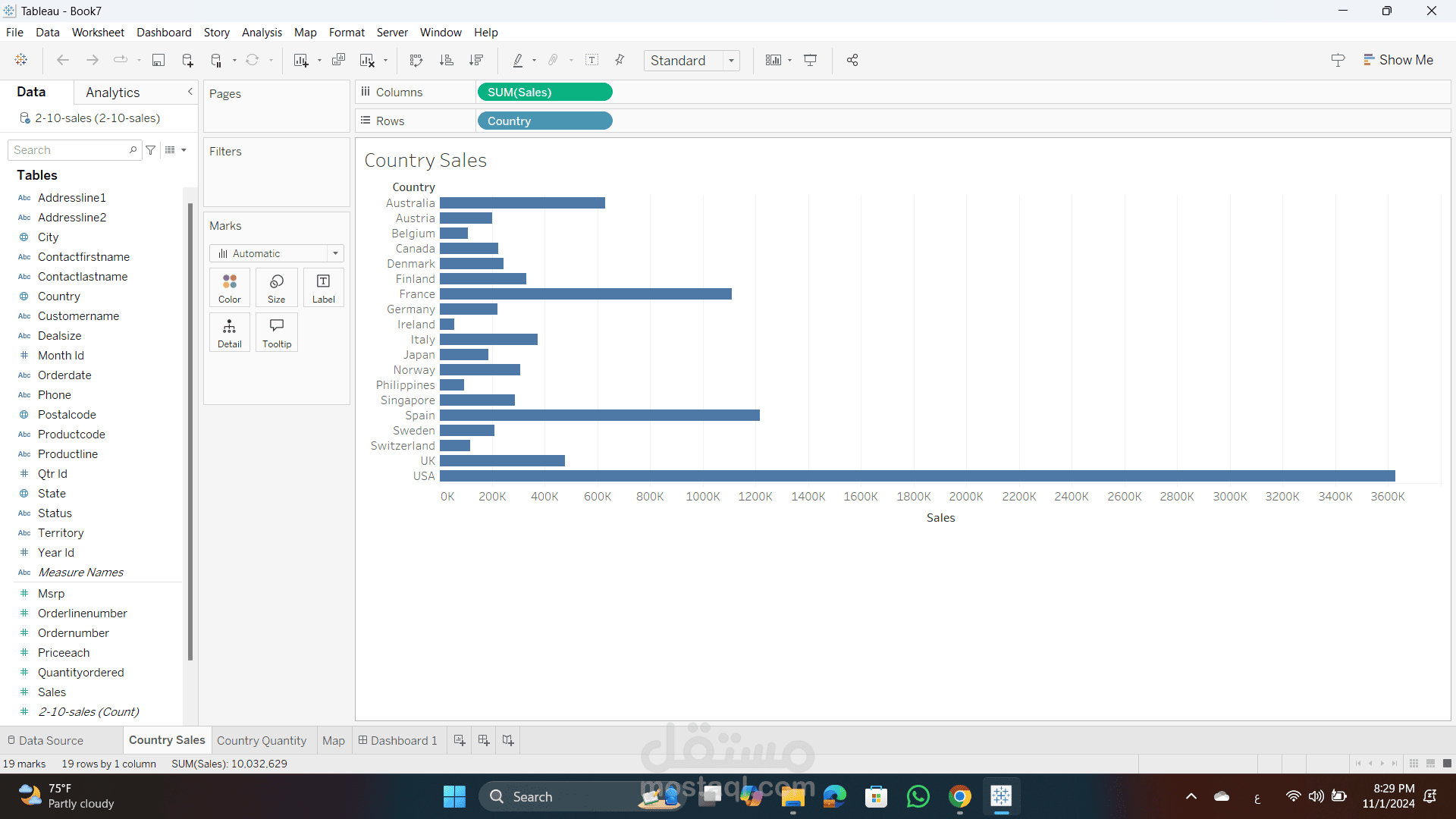Toggle mark labels toolbar button
Viewport: 1456px width, 819px height.
click(592, 60)
